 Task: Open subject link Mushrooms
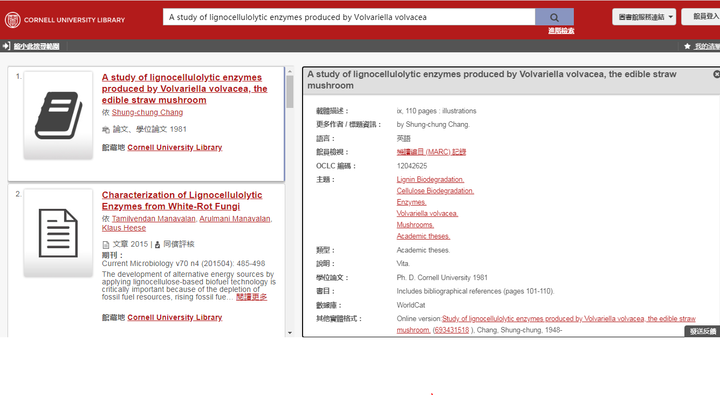[415, 225]
